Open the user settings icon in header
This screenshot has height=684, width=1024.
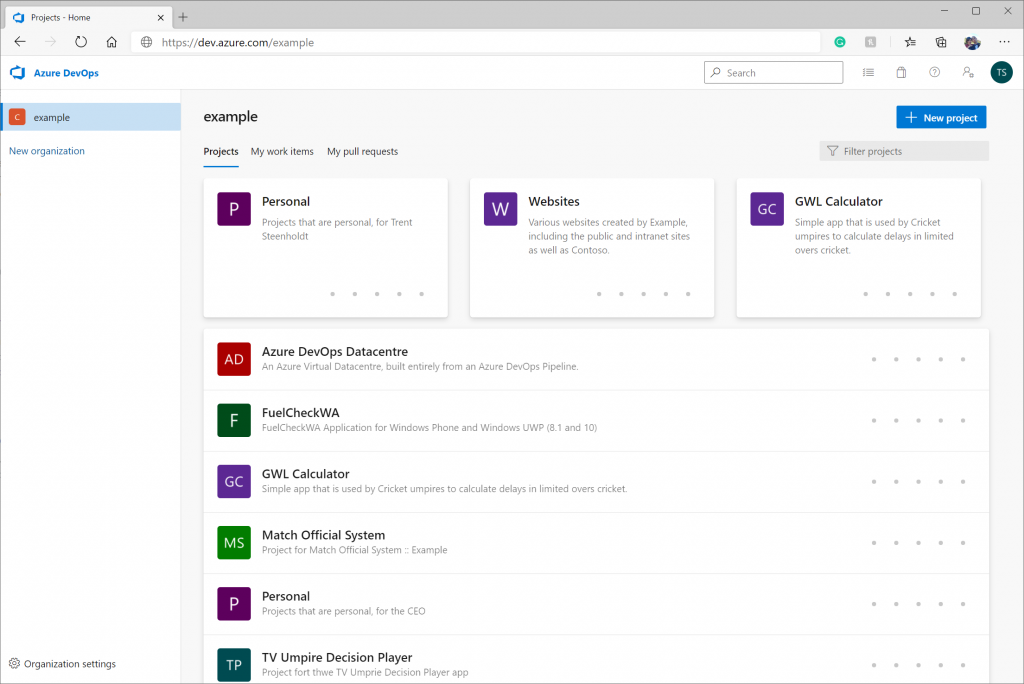[968, 73]
